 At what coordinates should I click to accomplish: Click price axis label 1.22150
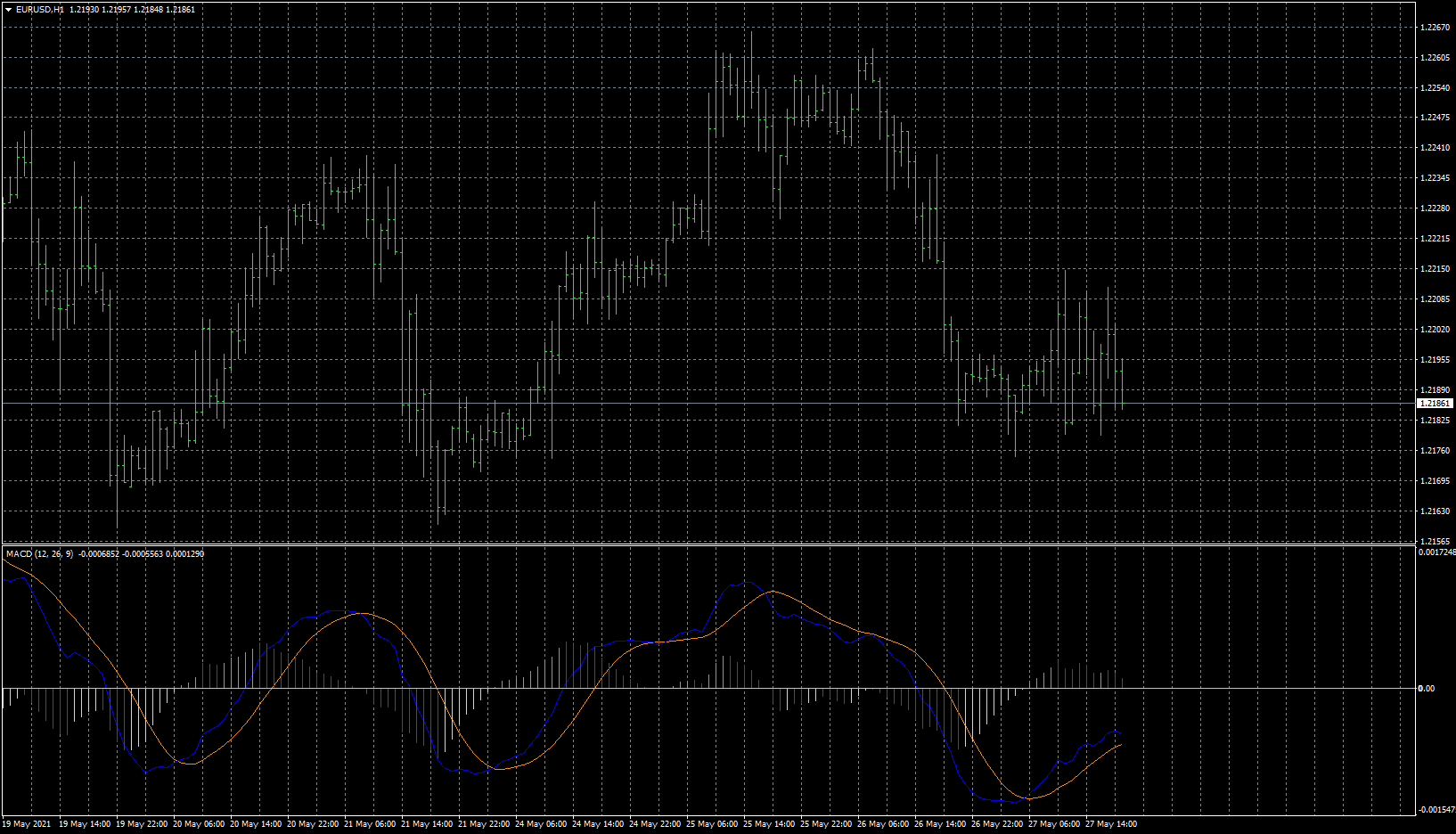(x=1435, y=269)
